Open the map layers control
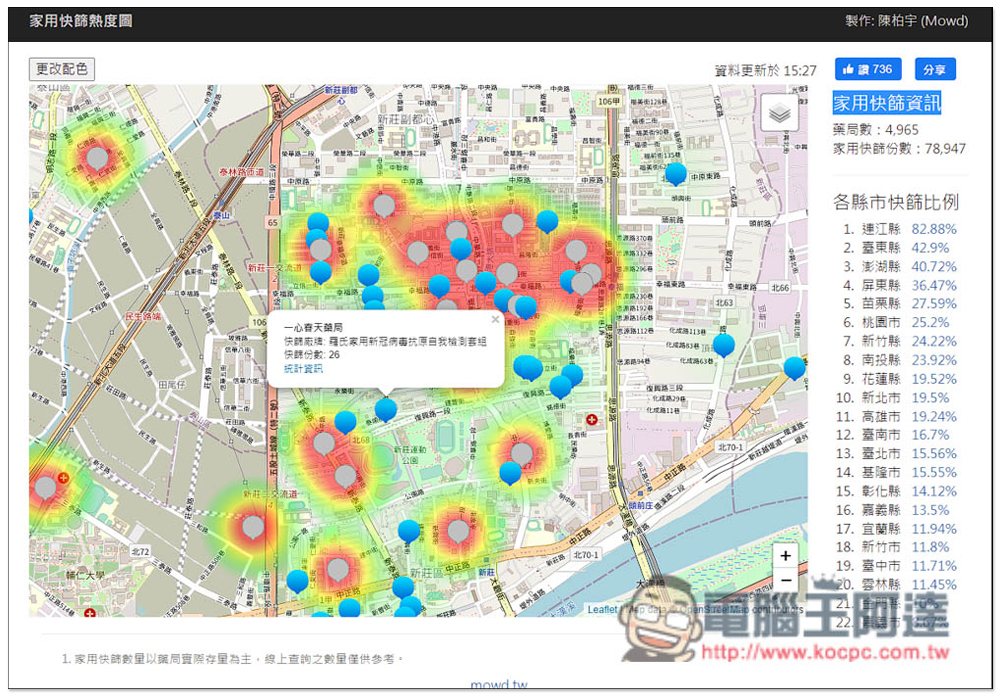The height and width of the screenshot is (697, 1000). 779,113
